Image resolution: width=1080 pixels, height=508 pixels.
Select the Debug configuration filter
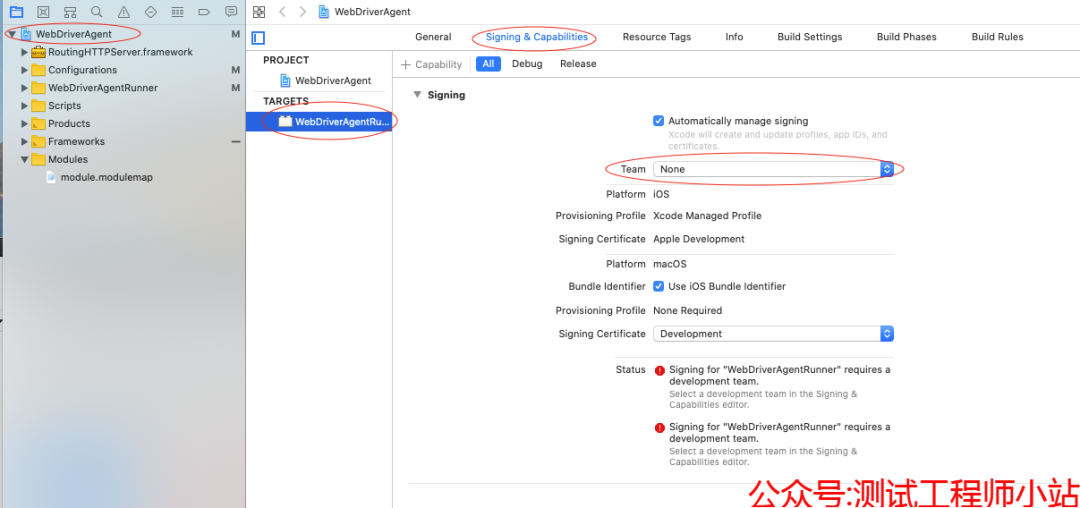(x=527, y=64)
